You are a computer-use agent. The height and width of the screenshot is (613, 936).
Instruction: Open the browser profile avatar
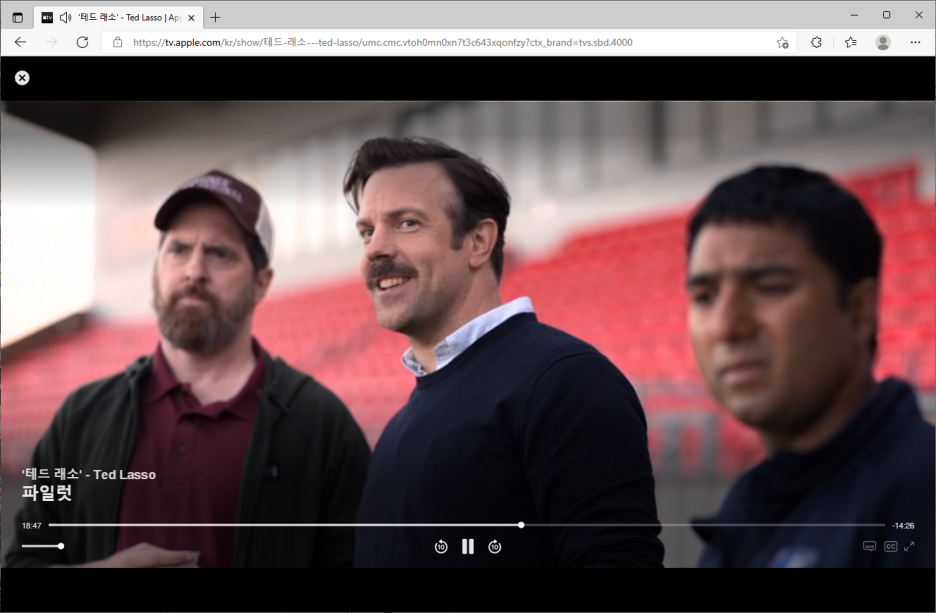(883, 42)
